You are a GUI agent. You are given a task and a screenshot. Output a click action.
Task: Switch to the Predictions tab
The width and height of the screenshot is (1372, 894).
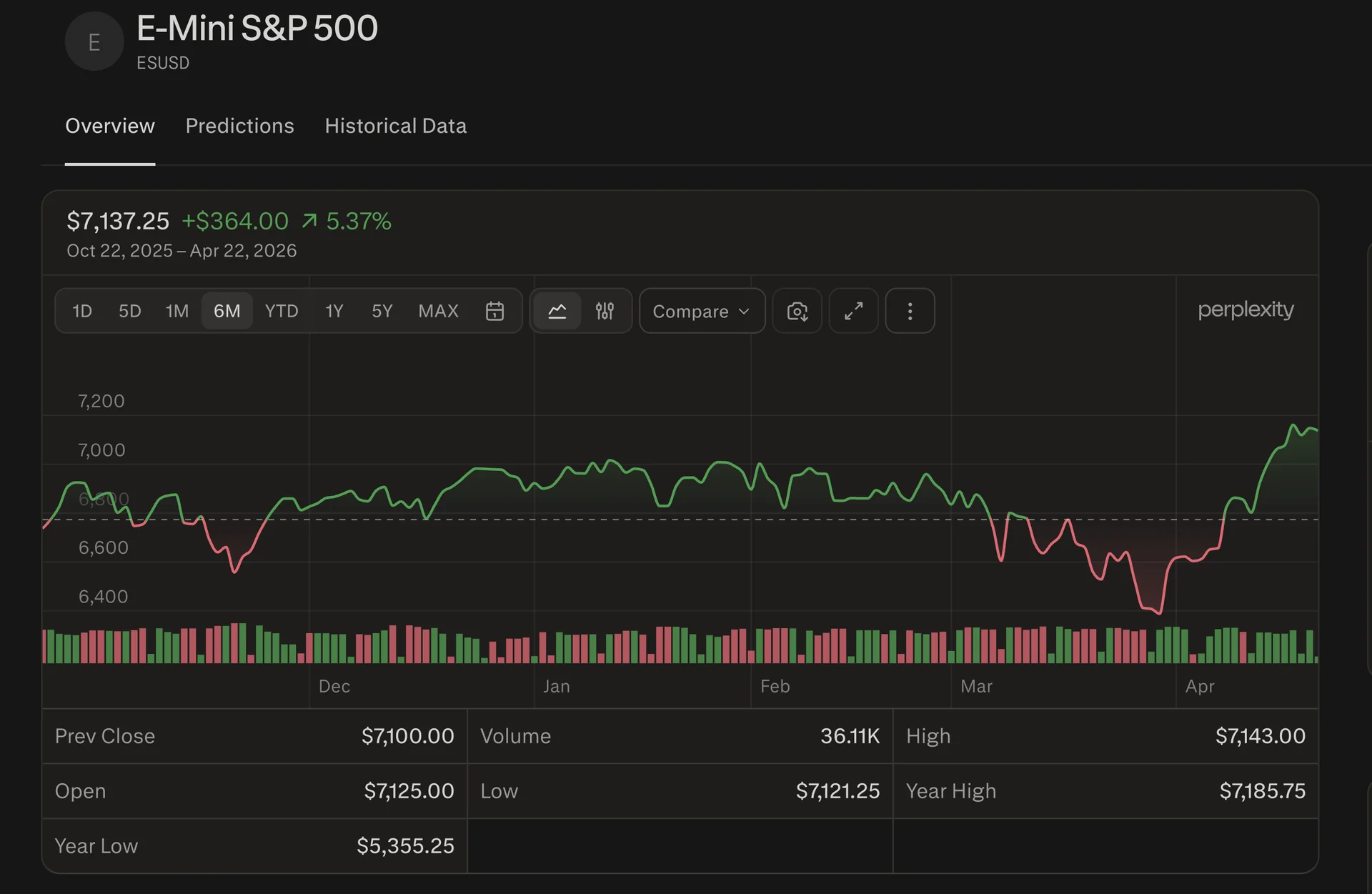[239, 126]
